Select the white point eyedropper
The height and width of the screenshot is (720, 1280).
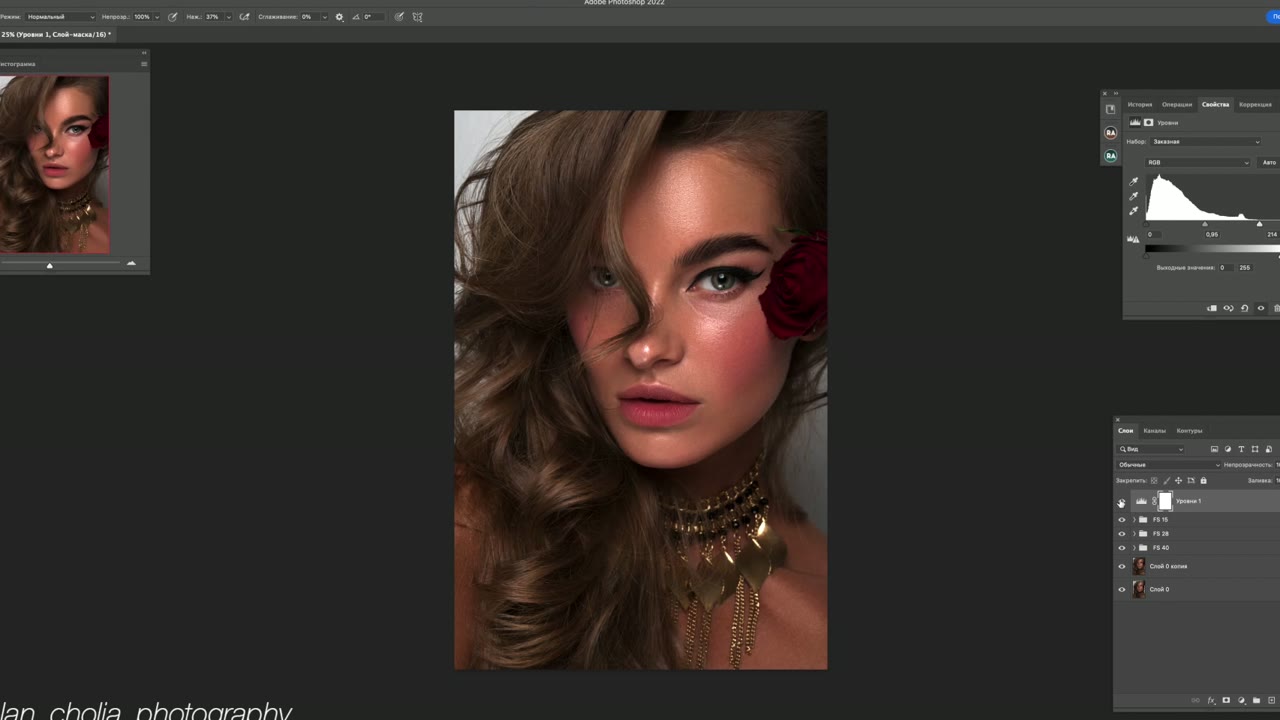pos(1133,211)
